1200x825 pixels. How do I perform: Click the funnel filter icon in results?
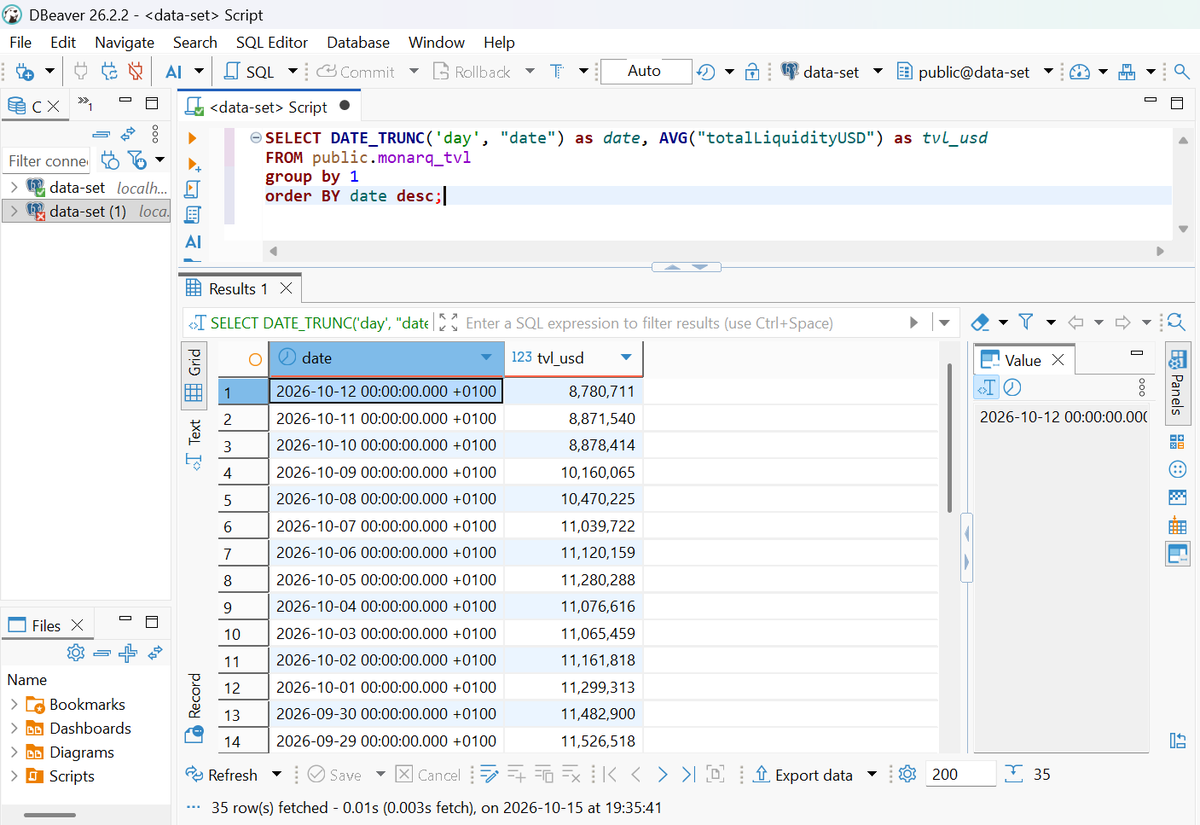point(1026,322)
